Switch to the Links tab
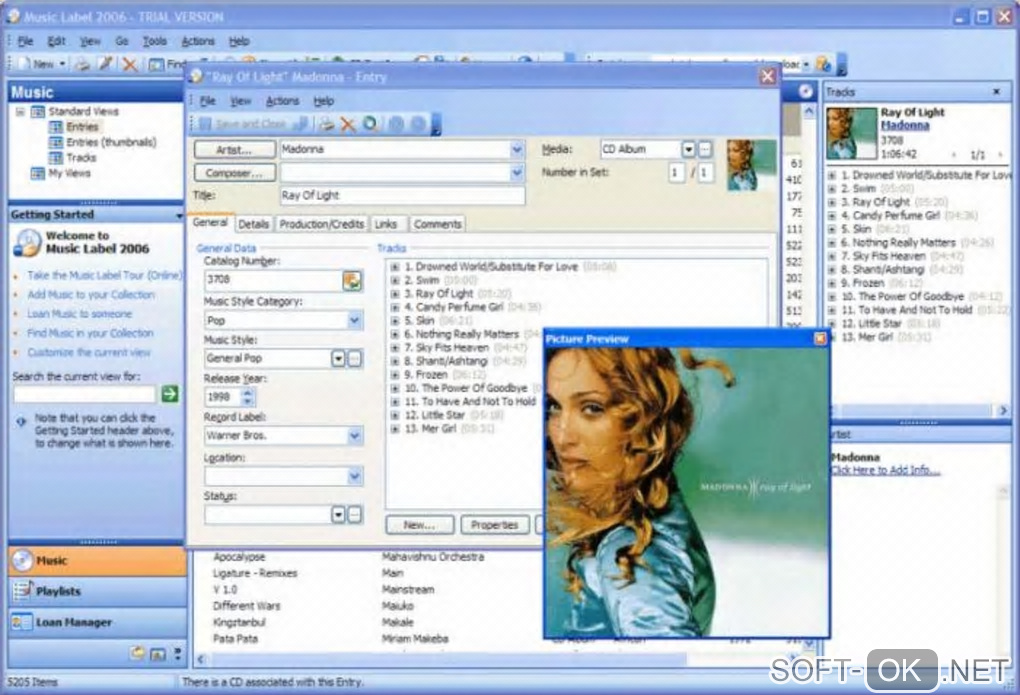 pos(386,224)
